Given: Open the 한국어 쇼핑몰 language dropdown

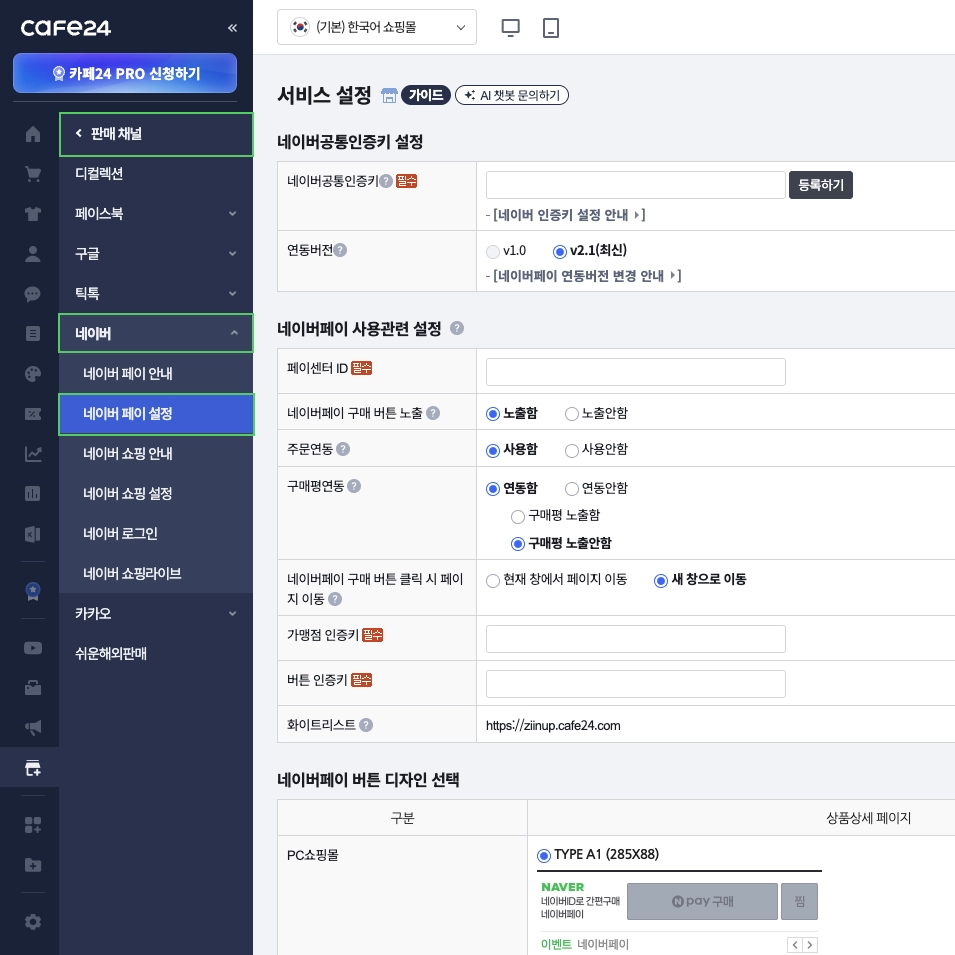Looking at the screenshot, I should (377, 27).
